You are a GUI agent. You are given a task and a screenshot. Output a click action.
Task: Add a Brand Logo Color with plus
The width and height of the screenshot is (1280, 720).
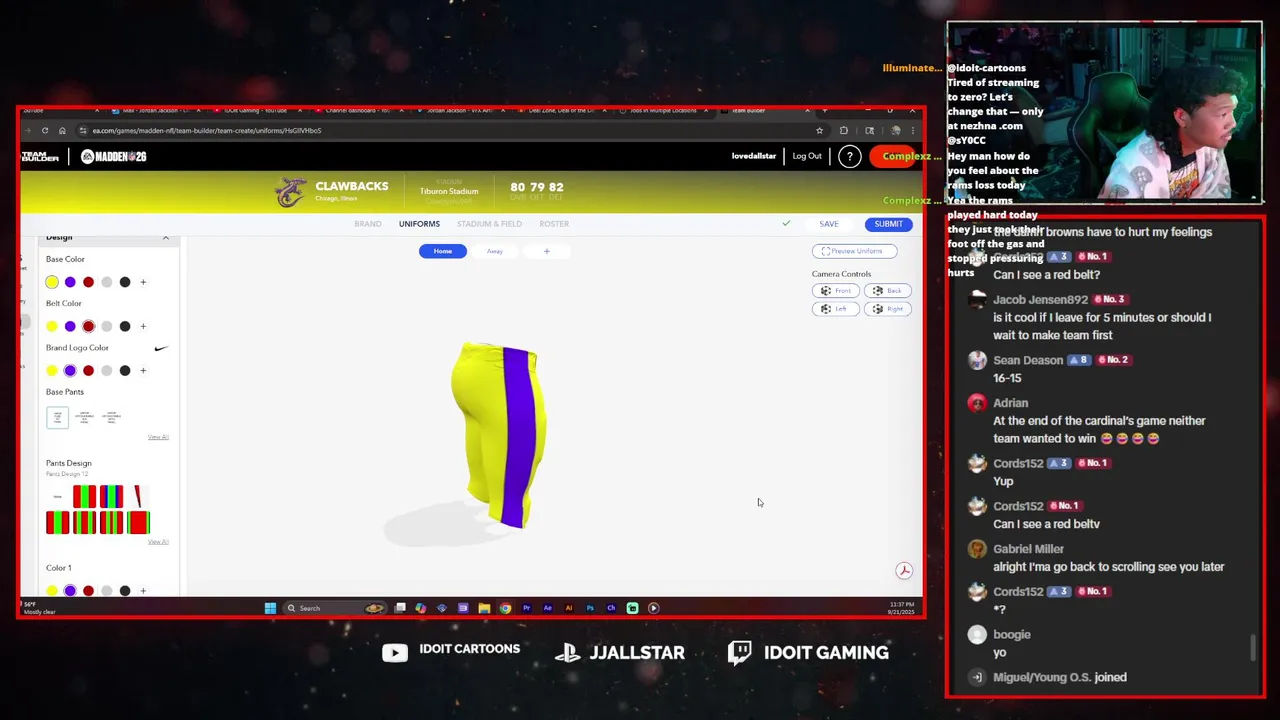point(143,370)
